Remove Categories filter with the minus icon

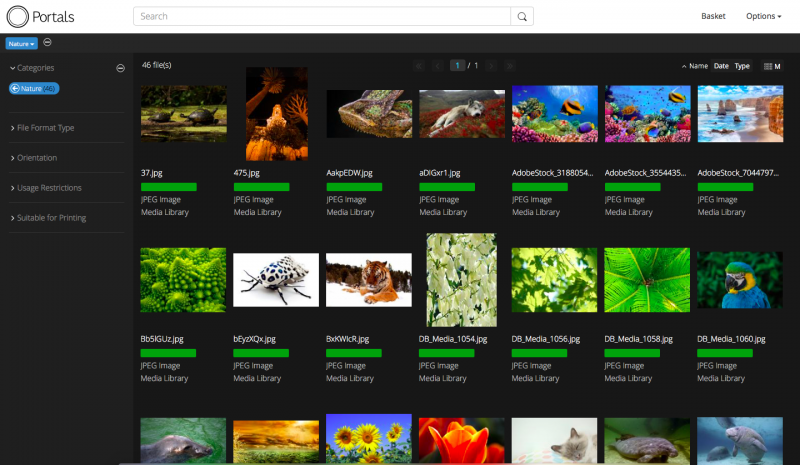pos(120,68)
